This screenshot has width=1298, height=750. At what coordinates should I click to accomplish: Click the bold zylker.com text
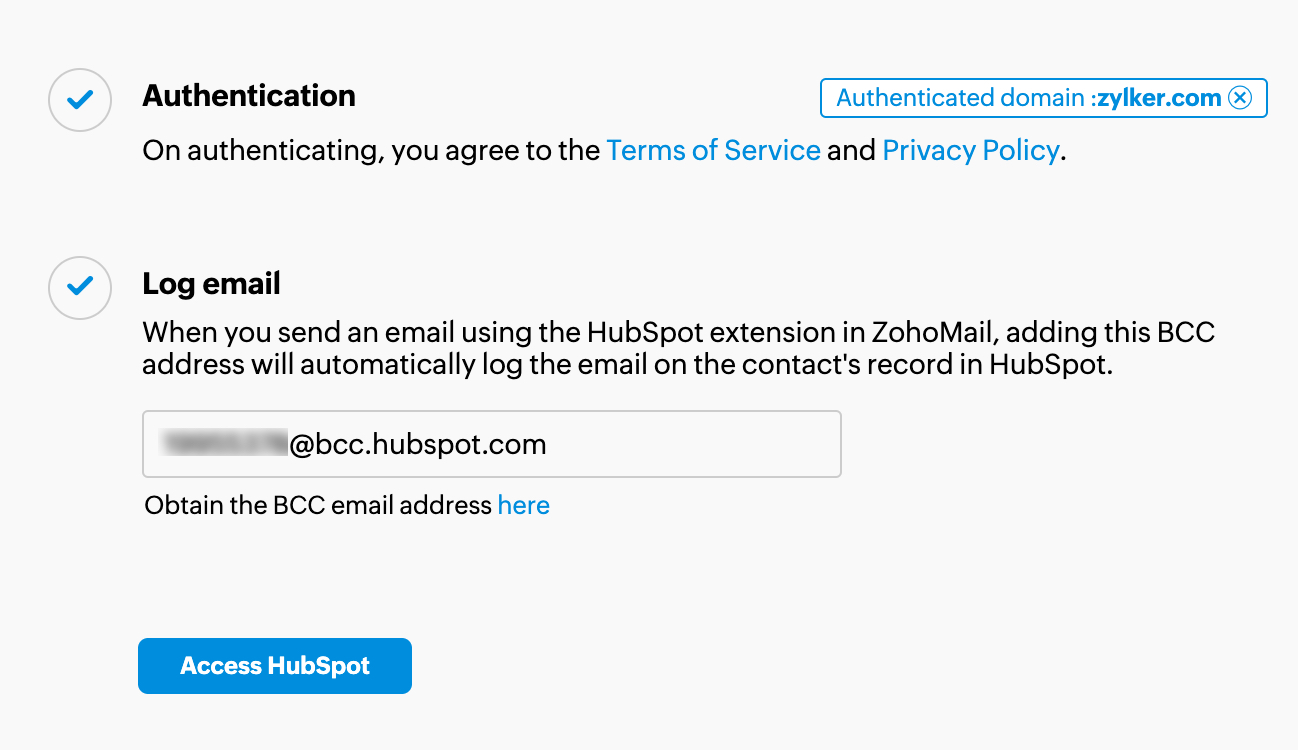click(x=1159, y=98)
